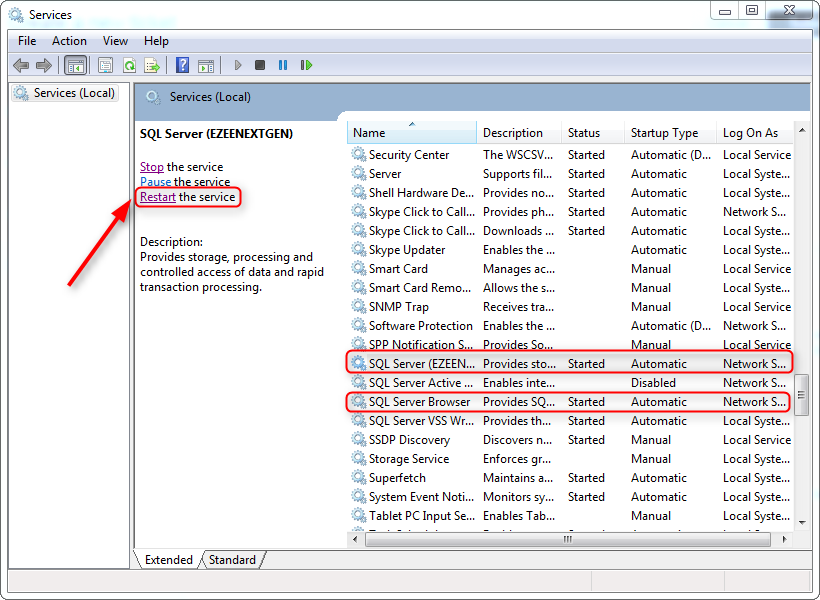The height and width of the screenshot is (600, 820).
Task: Toggle the Show/Hide Console Tree icon
Action: pyautogui.click(x=75, y=65)
